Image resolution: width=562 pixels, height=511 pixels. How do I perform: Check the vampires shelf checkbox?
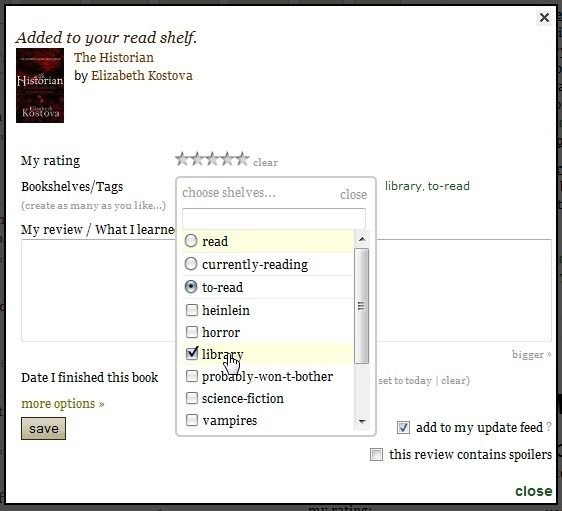[192, 420]
